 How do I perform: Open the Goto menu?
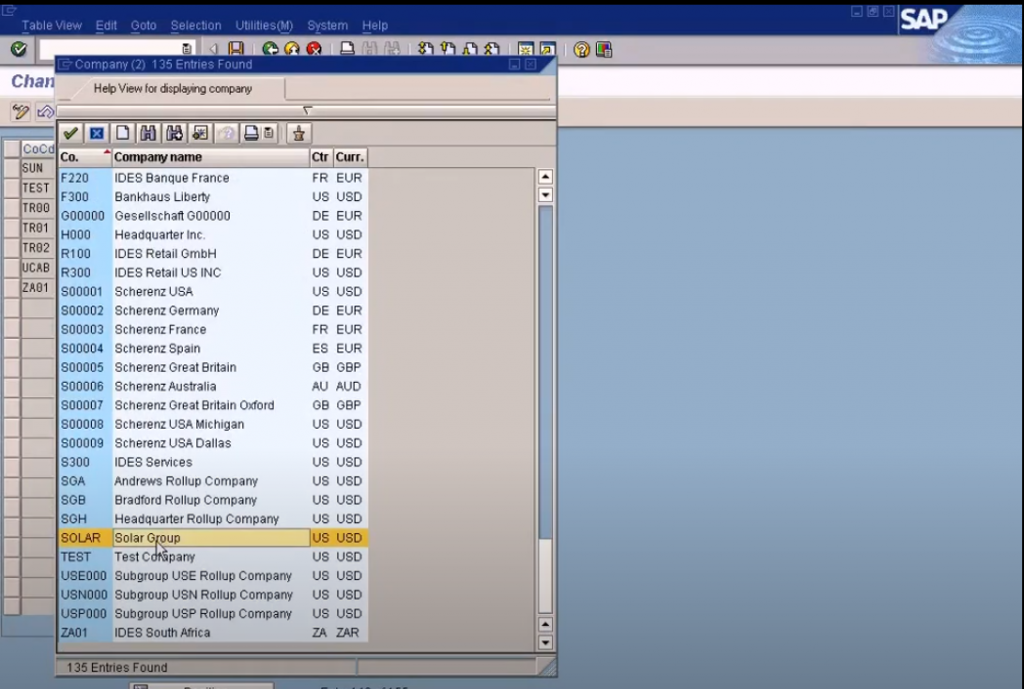144,25
